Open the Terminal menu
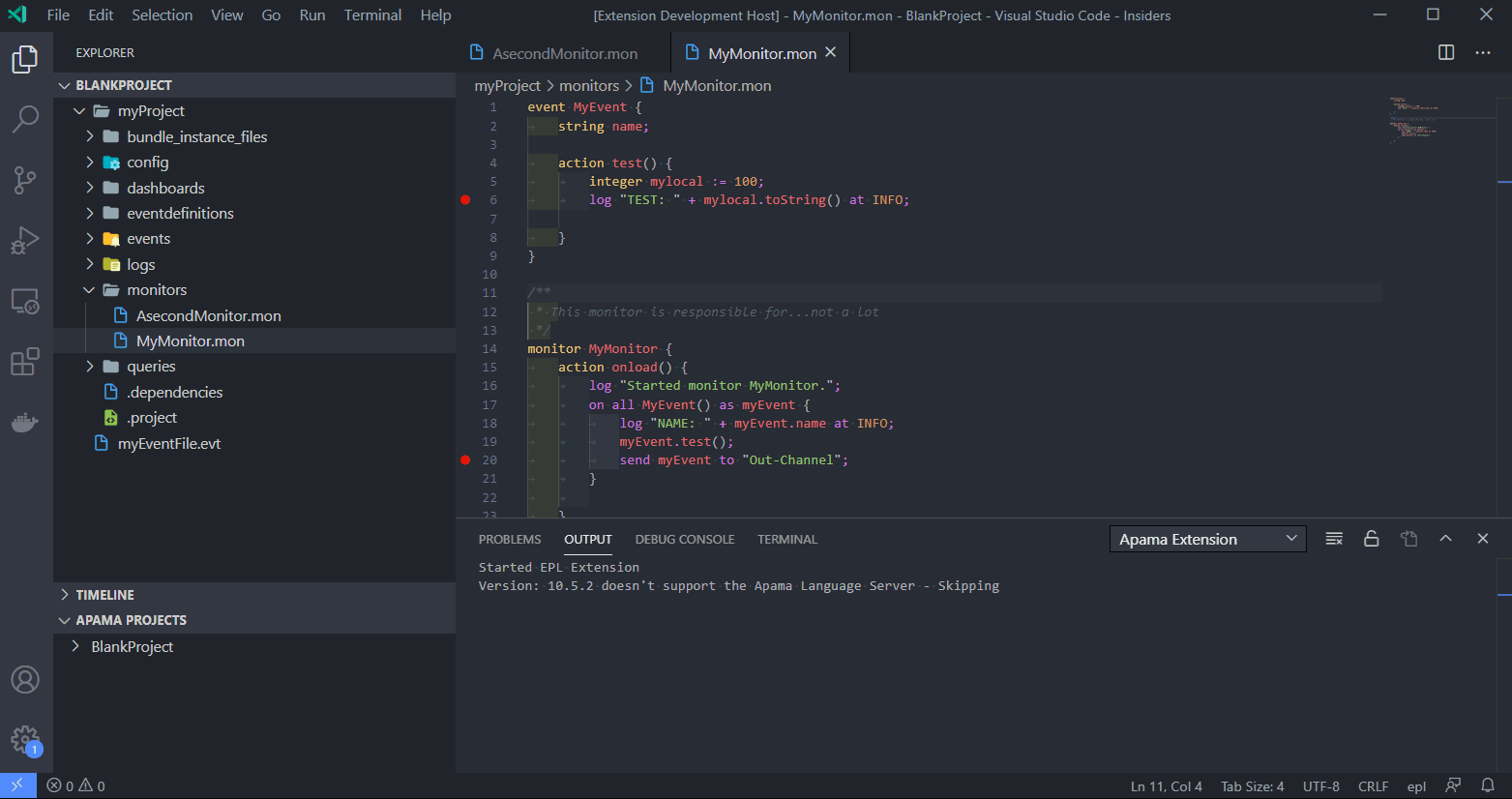The width and height of the screenshot is (1512, 799). click(372, 15)
